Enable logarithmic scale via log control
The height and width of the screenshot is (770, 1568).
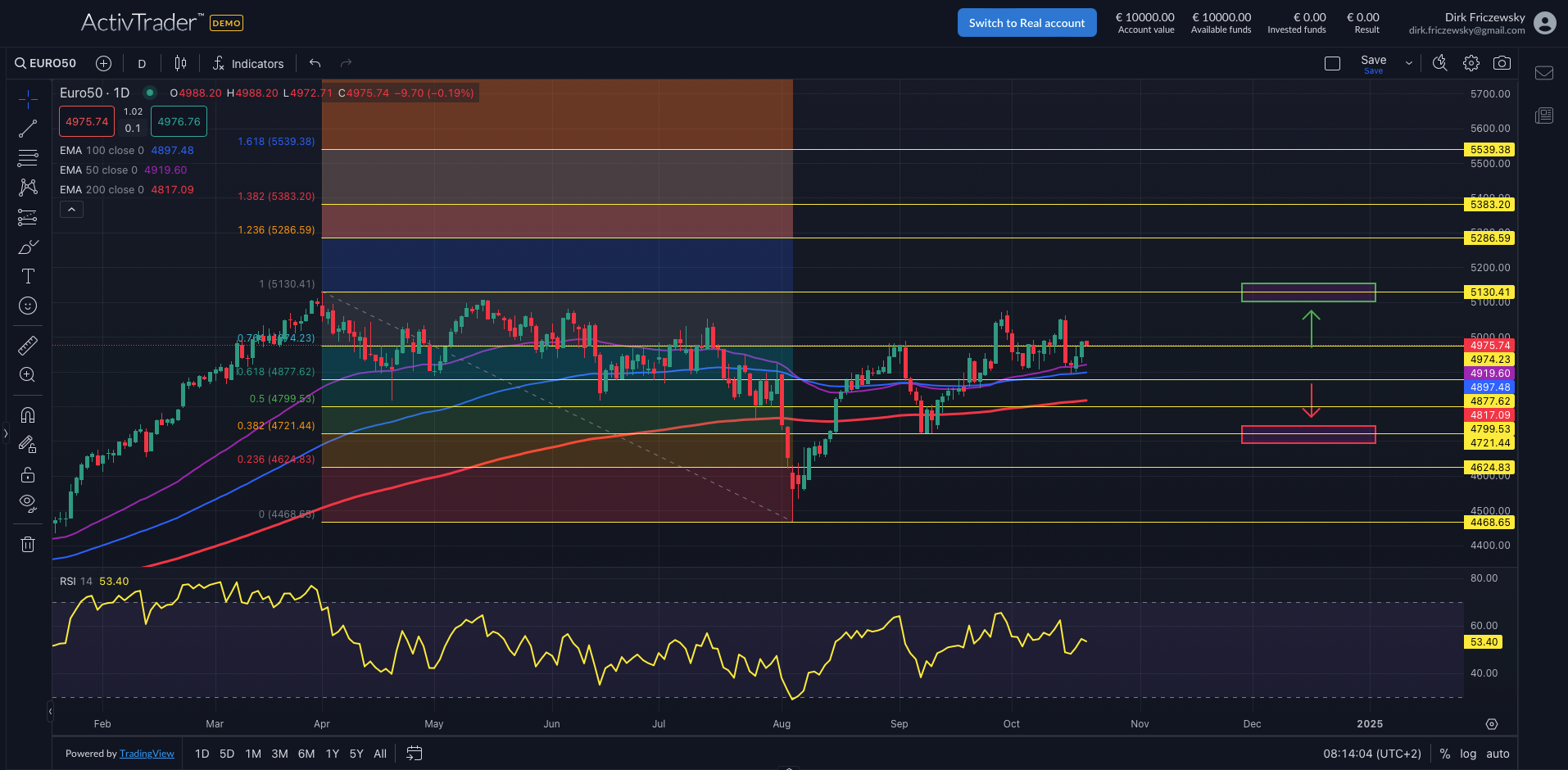[1468, 753]
